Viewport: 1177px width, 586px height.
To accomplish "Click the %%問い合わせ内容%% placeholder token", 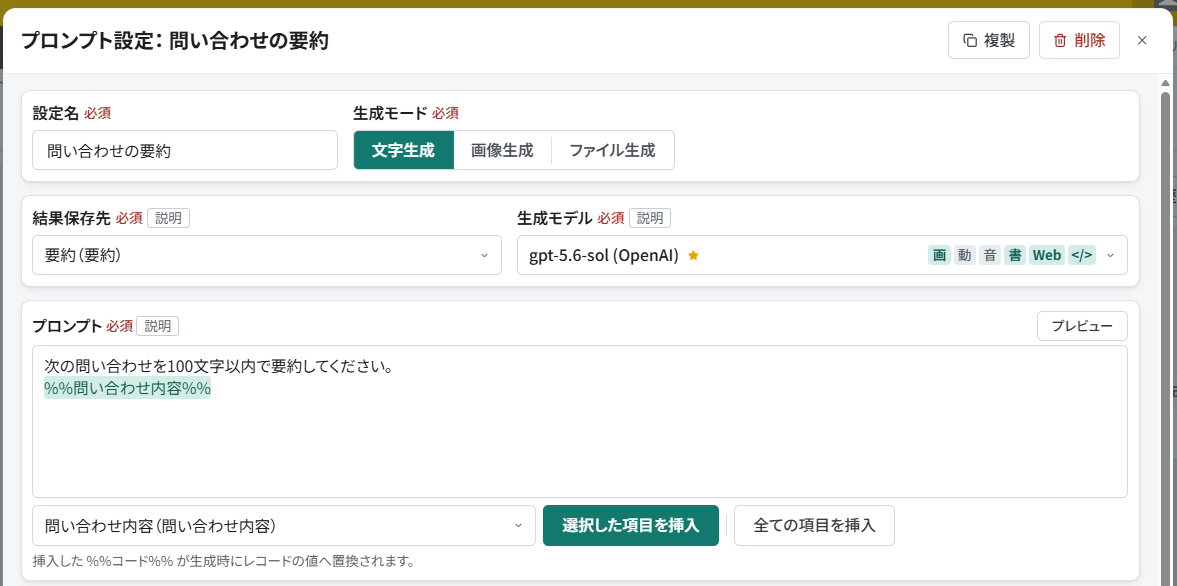I will (x=128, y=389).
